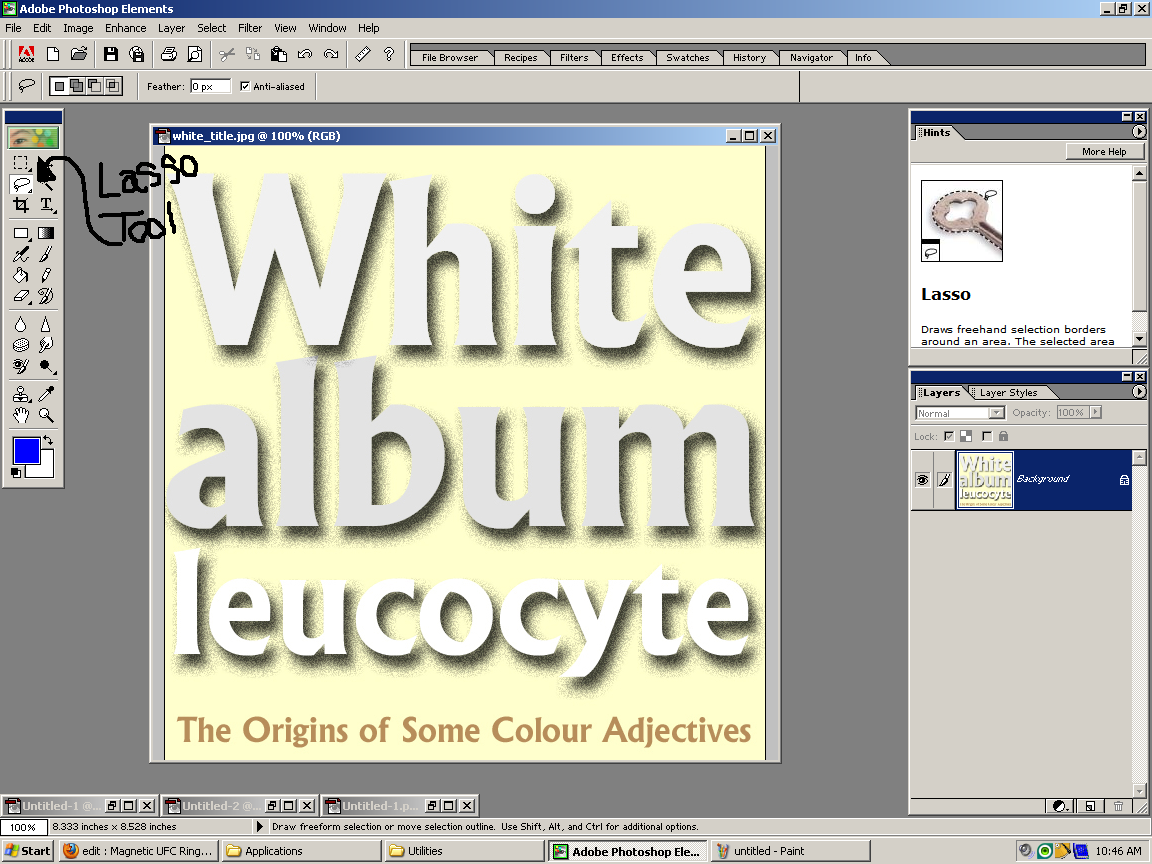Select the Blur (water drop) tool
This screenshot has width=1152, height=864.
(21, 324)
